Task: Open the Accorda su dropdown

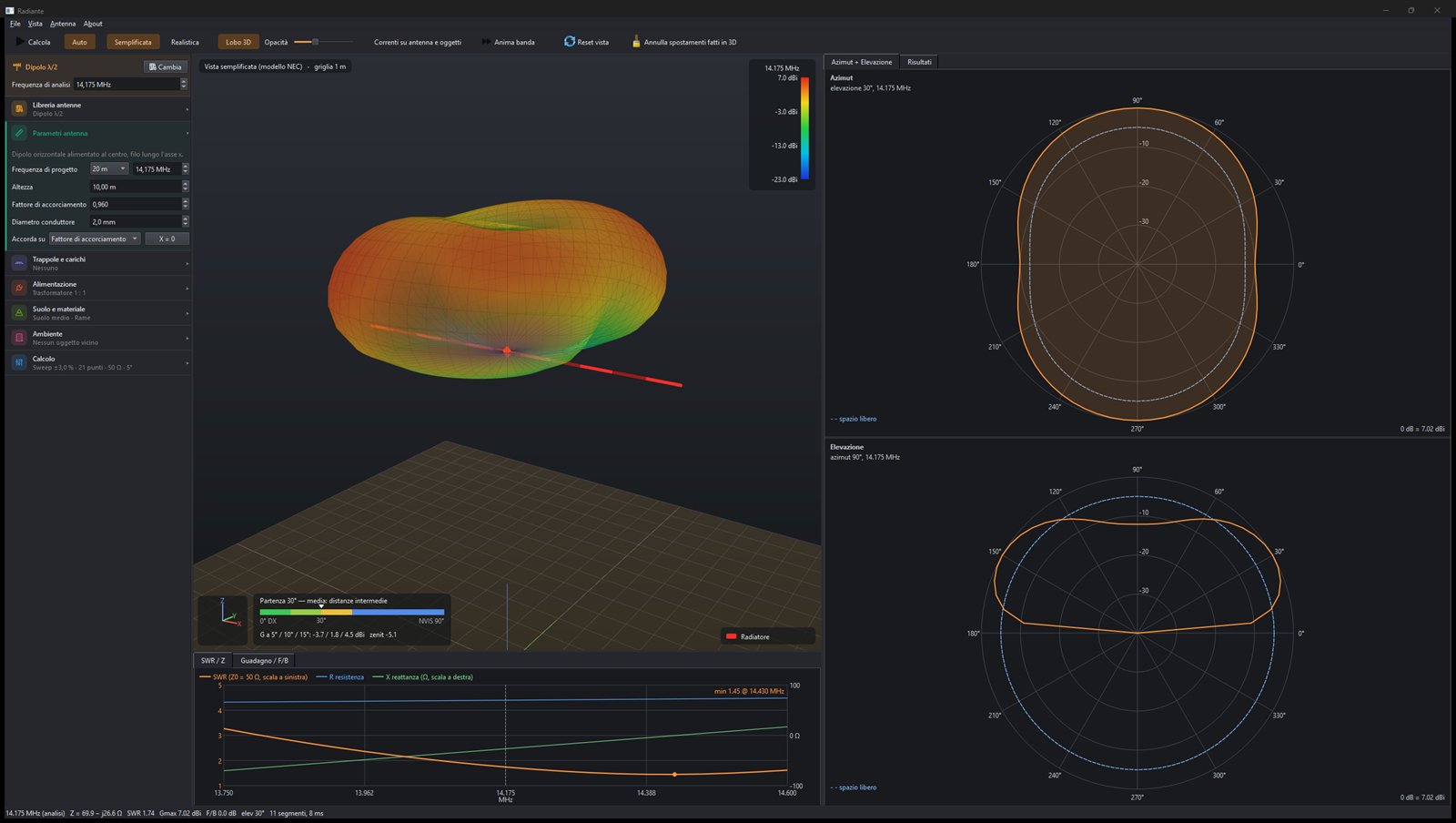Action: 95,239
